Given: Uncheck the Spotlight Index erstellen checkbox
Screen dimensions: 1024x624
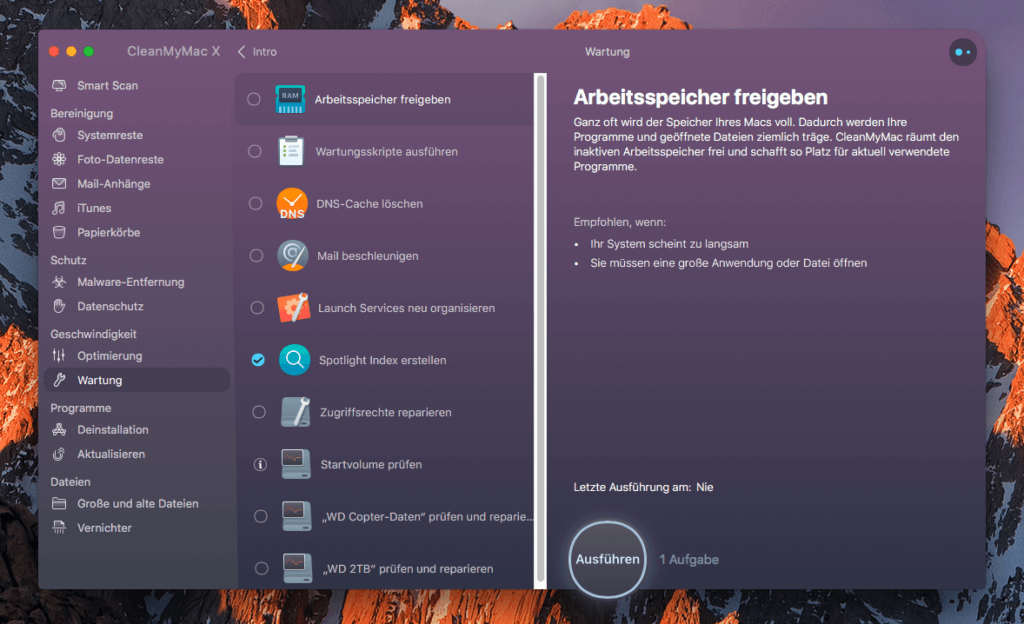Looking at the screenshot, I should 256,360.
